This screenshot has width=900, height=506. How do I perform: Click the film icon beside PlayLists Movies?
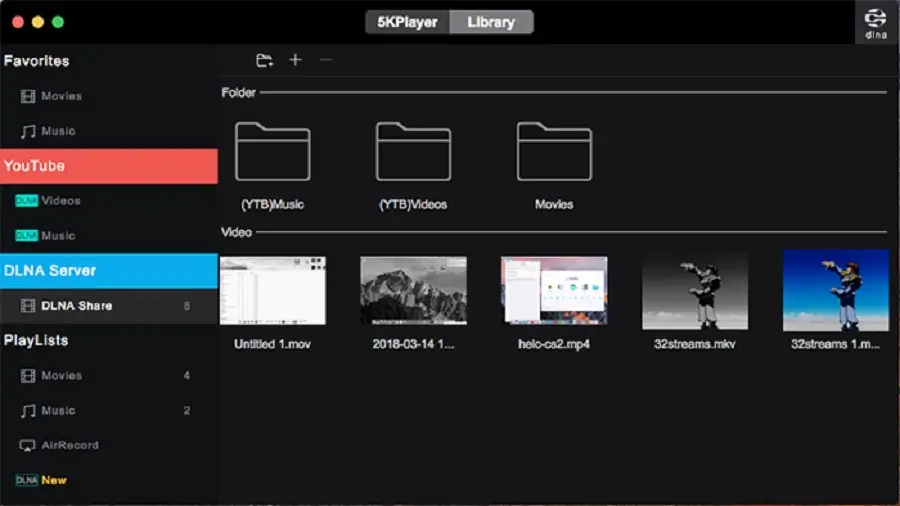coord(28,376)
